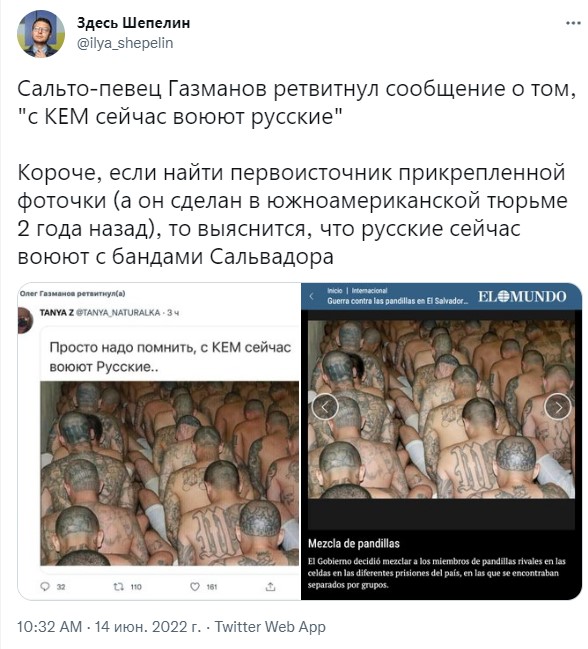
Task: Open the @ilya_shepelin handle link
Action: (x=125, y=43)
